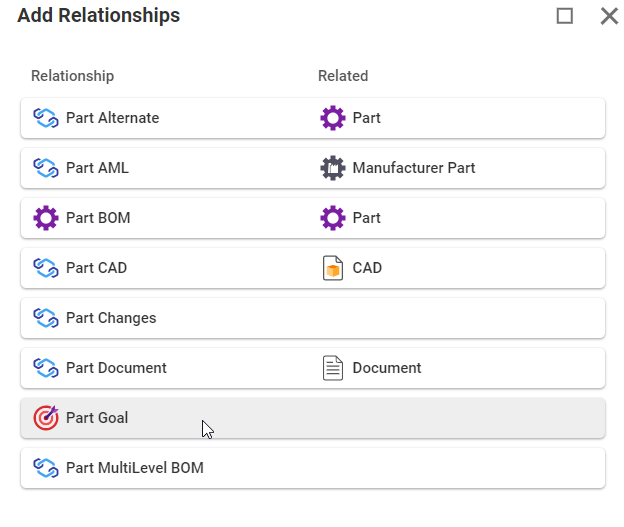Click the red target Part Goal icon
The height and width of the screenshot is (527, 624).
coord(46,418)
